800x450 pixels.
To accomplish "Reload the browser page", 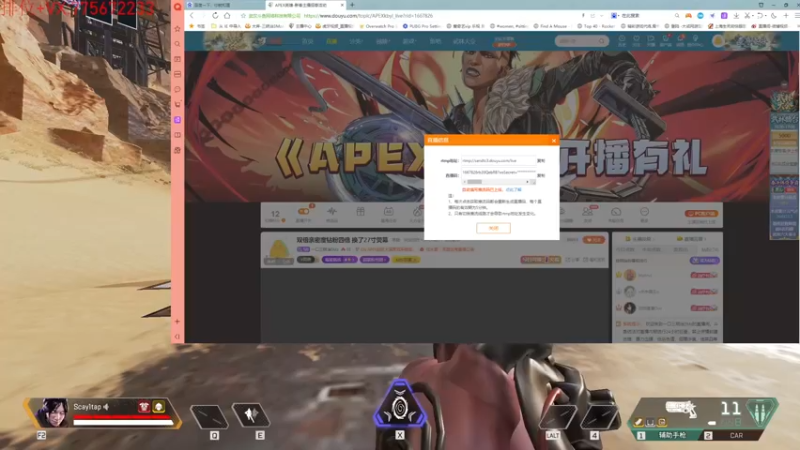I will click(x=215, y=16).
